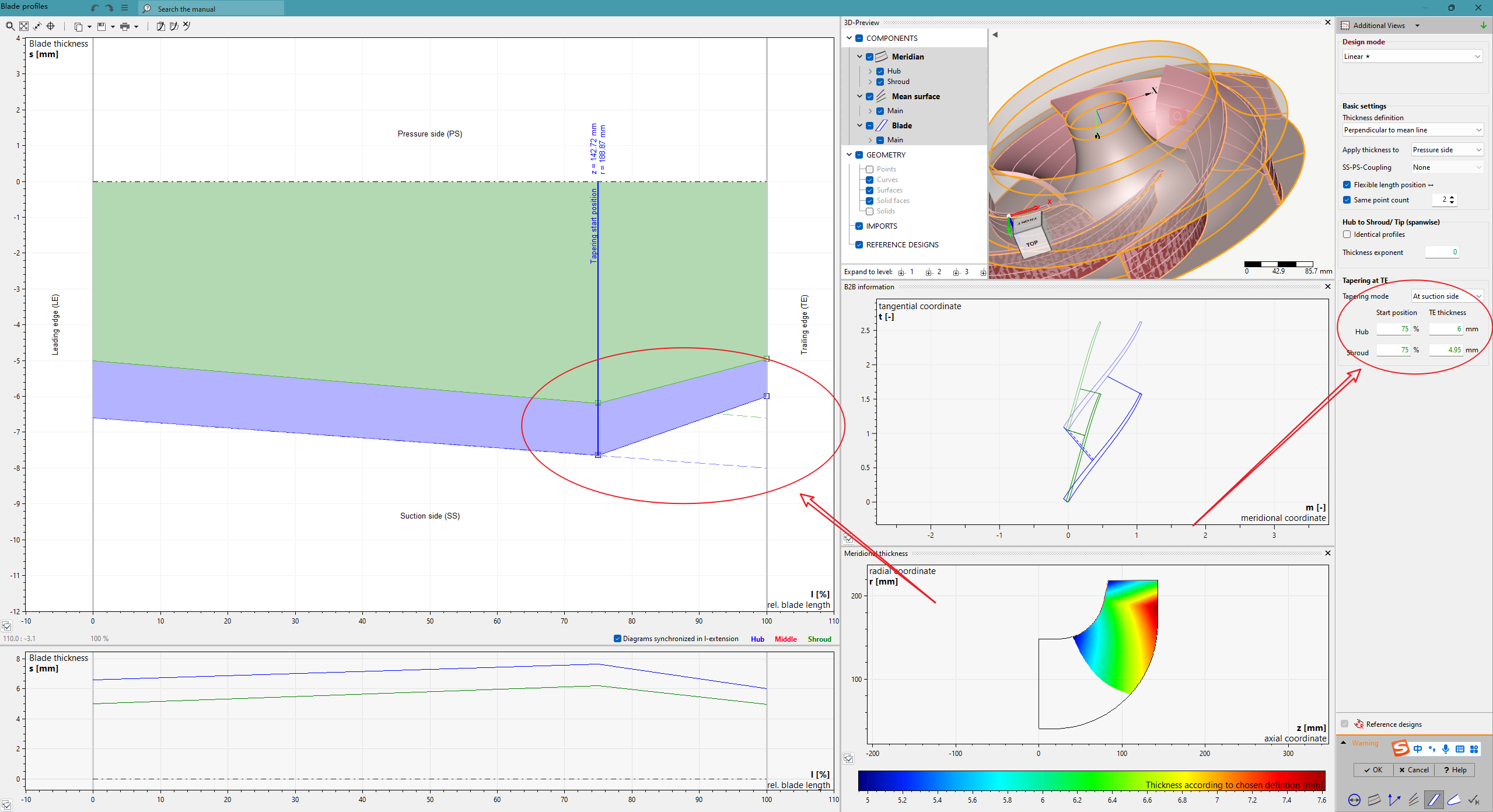Click the fit view to diagram icon
This screenshot has width=1493, height=812.
(x=24, y=26)
